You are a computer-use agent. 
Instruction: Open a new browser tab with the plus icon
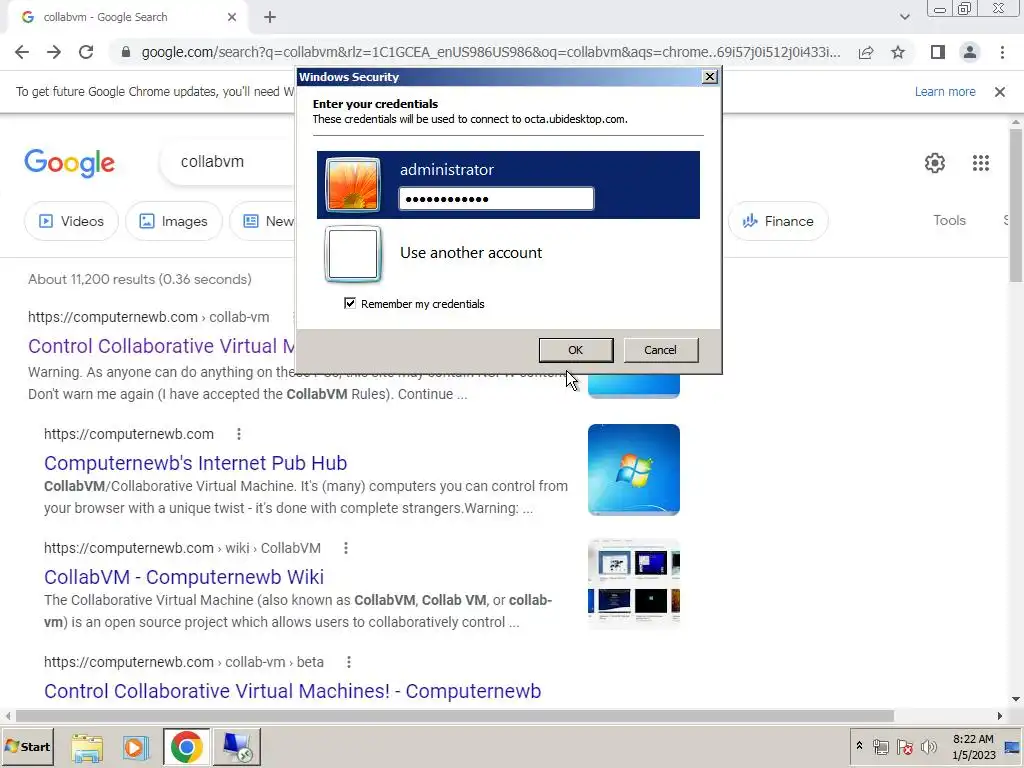(270, 17)
